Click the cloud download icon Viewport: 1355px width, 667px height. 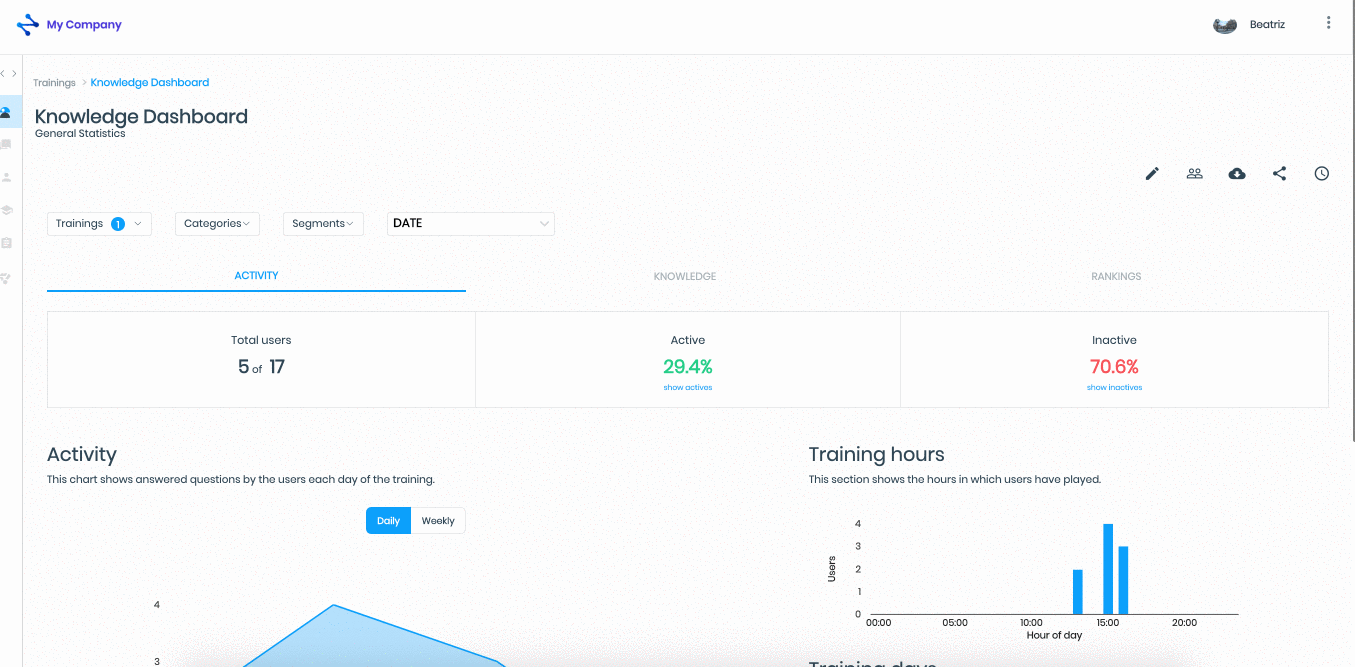[1237, 174]
